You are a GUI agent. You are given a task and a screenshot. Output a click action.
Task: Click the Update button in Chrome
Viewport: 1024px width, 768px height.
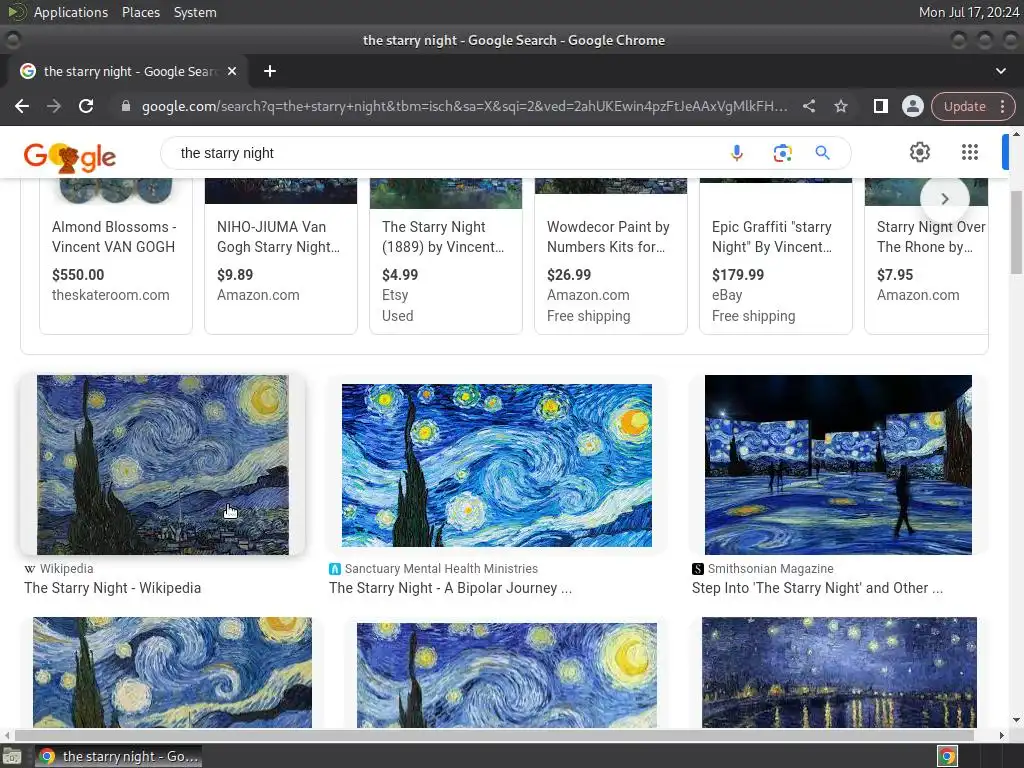(965, 106)
